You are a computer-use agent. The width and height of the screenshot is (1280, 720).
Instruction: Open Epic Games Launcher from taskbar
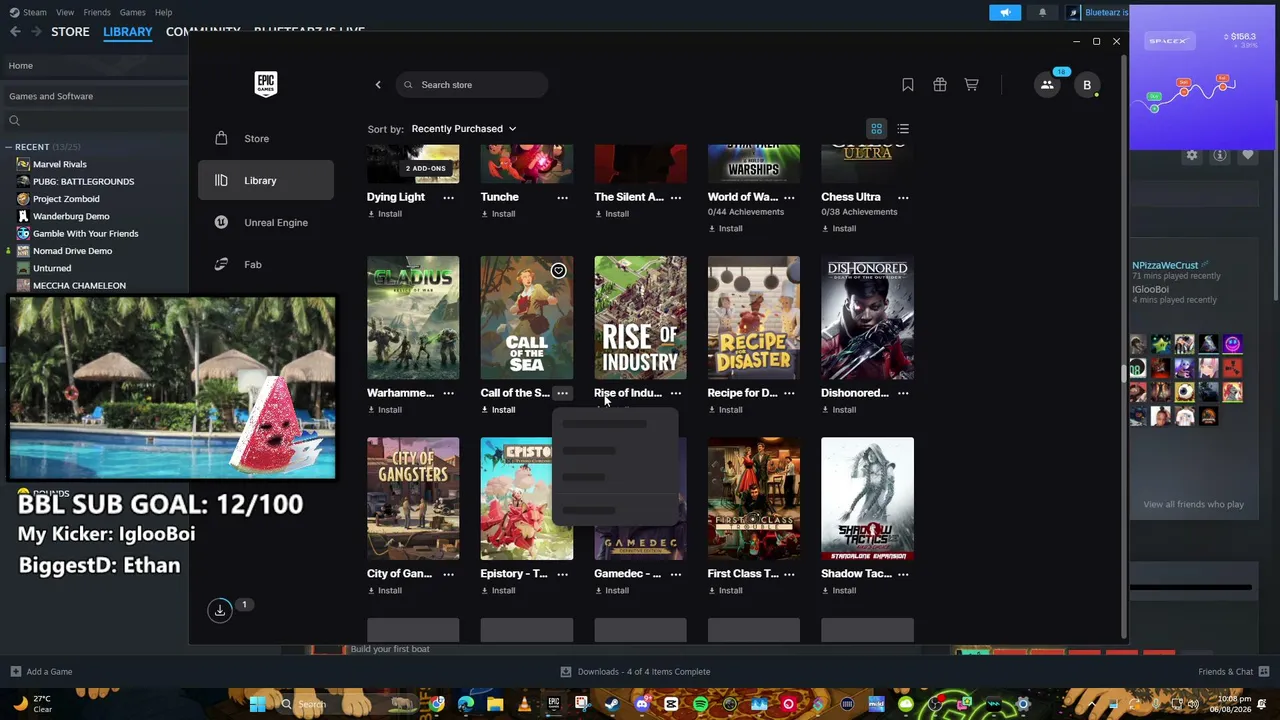point(553,704)
